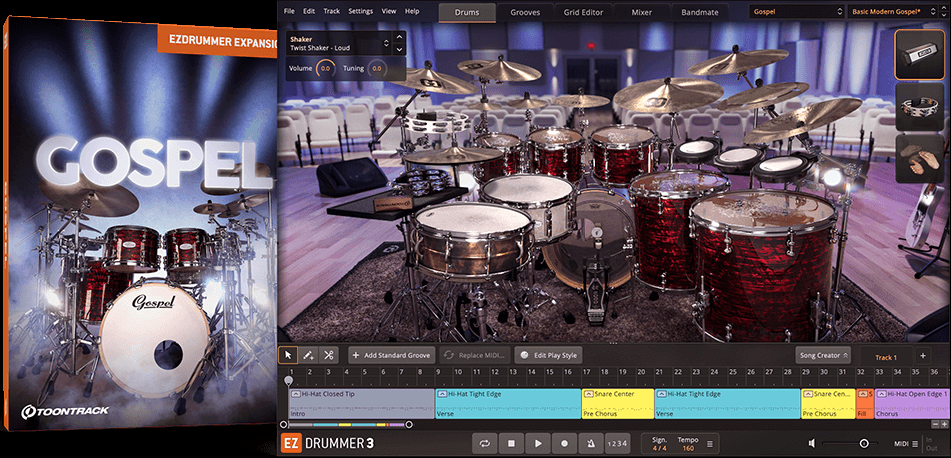Select the second Pre Chorus block
Screen dimensions: 951x458
tap(828, 403)
